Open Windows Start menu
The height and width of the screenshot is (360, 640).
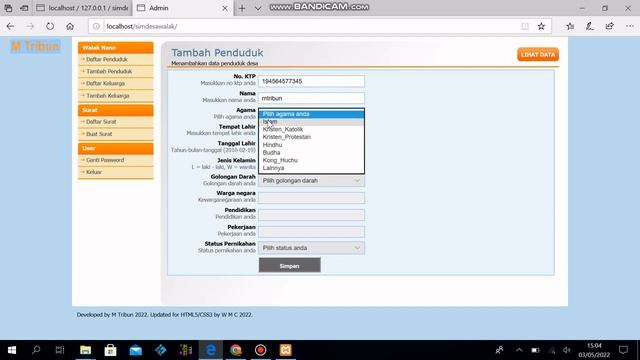click(x=12, y=350)
